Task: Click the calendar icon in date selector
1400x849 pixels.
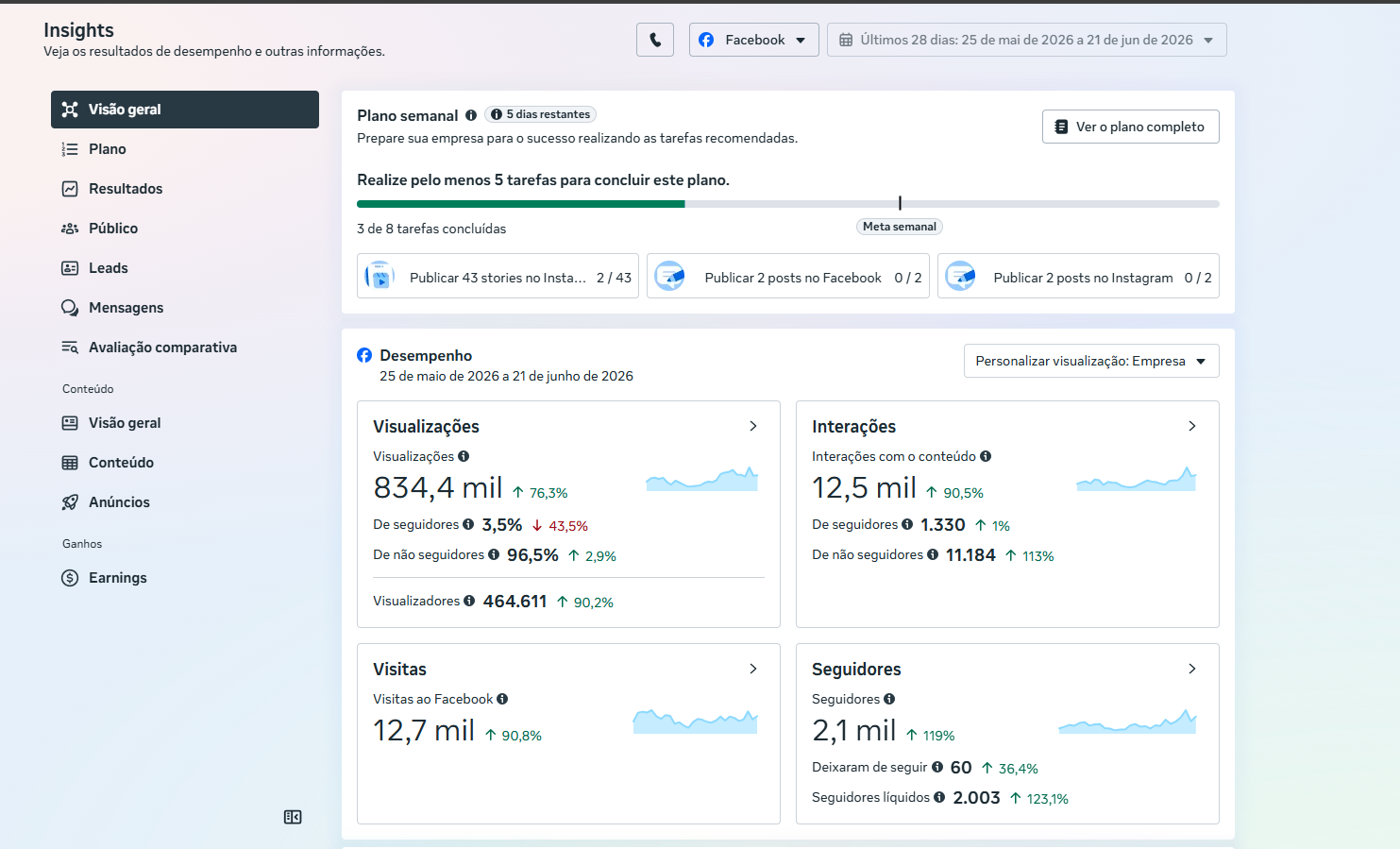Action: 846,40
